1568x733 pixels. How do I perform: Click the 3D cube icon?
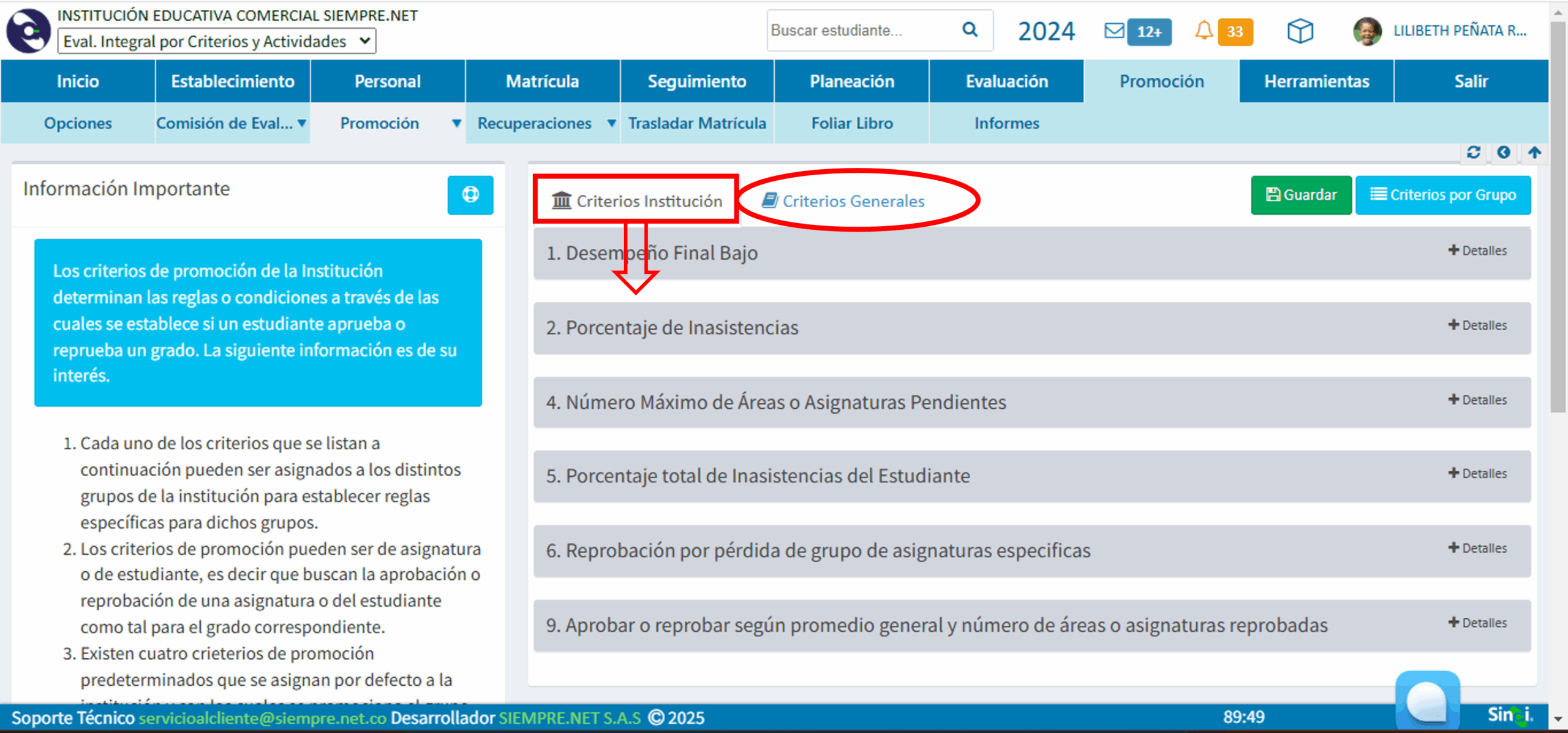coord(1300,31)
